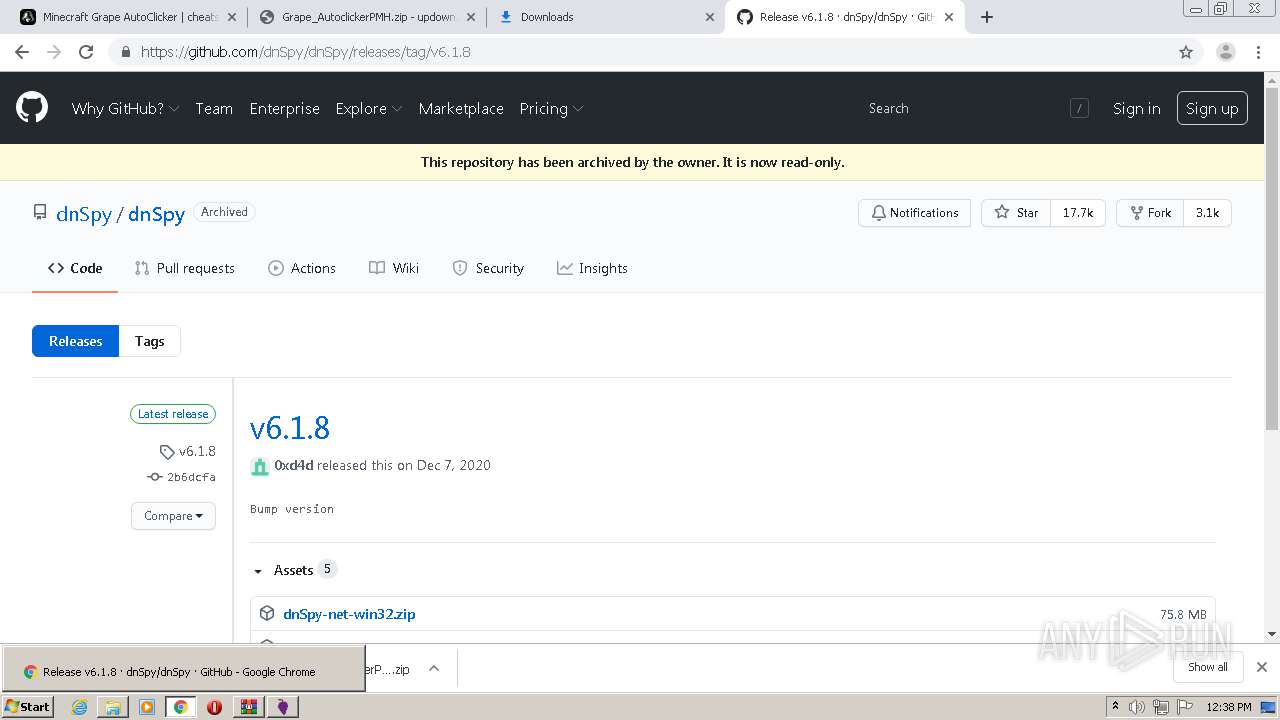Click the Chrome taskbar icon
Screen dimensions: 1280x720
pyautogui.click(x=181, y=707)
